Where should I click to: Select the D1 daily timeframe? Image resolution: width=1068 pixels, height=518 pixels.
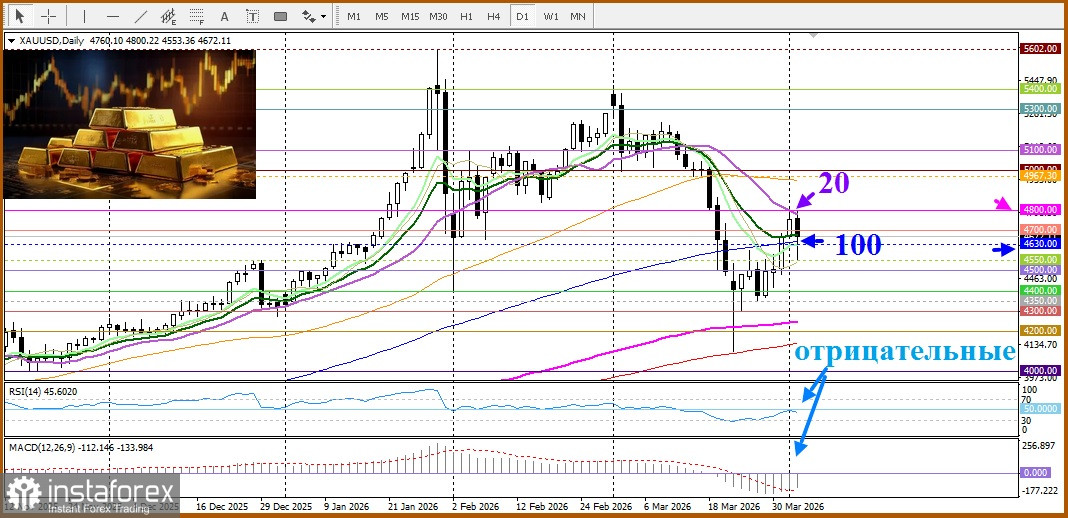[x=522, y=16]
